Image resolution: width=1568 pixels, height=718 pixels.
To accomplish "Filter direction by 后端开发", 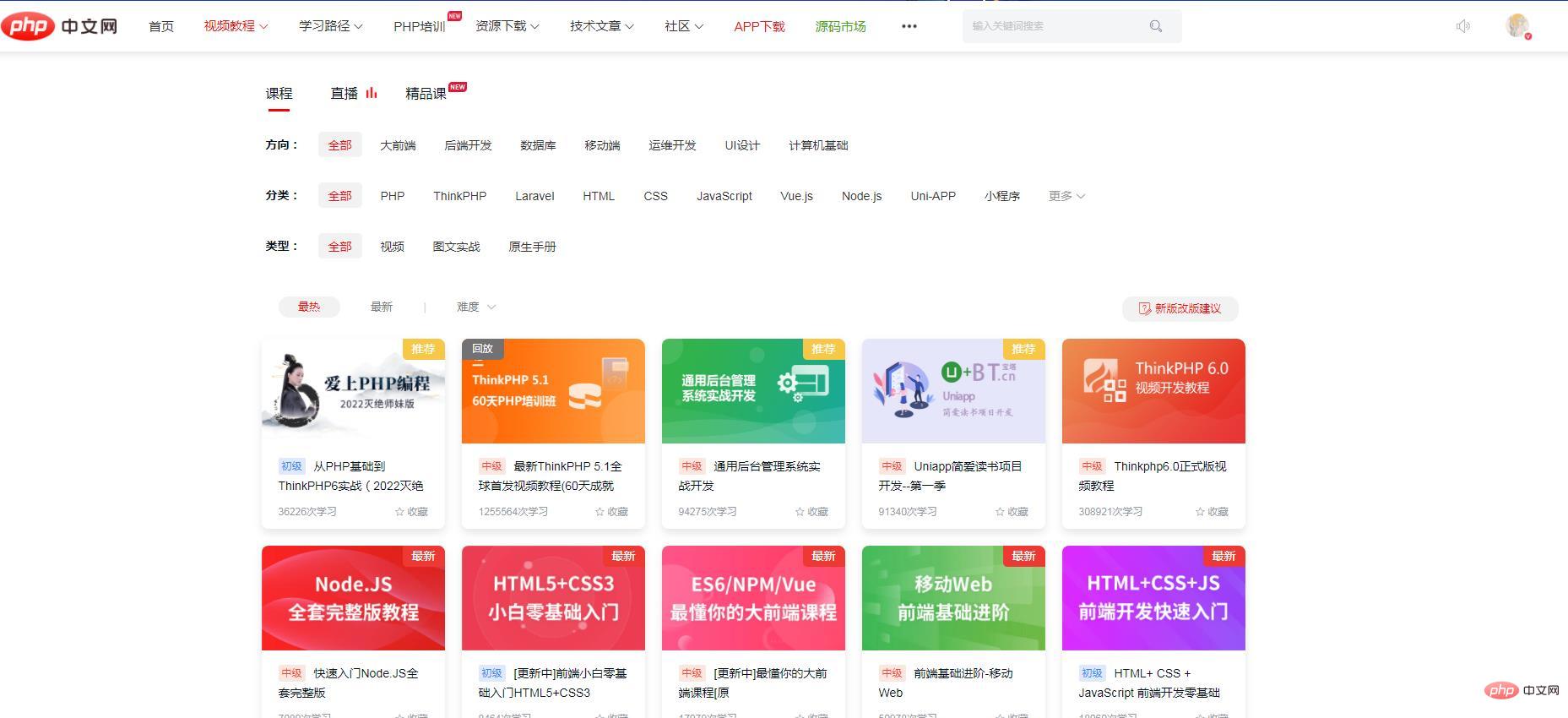I will point(468,145).
